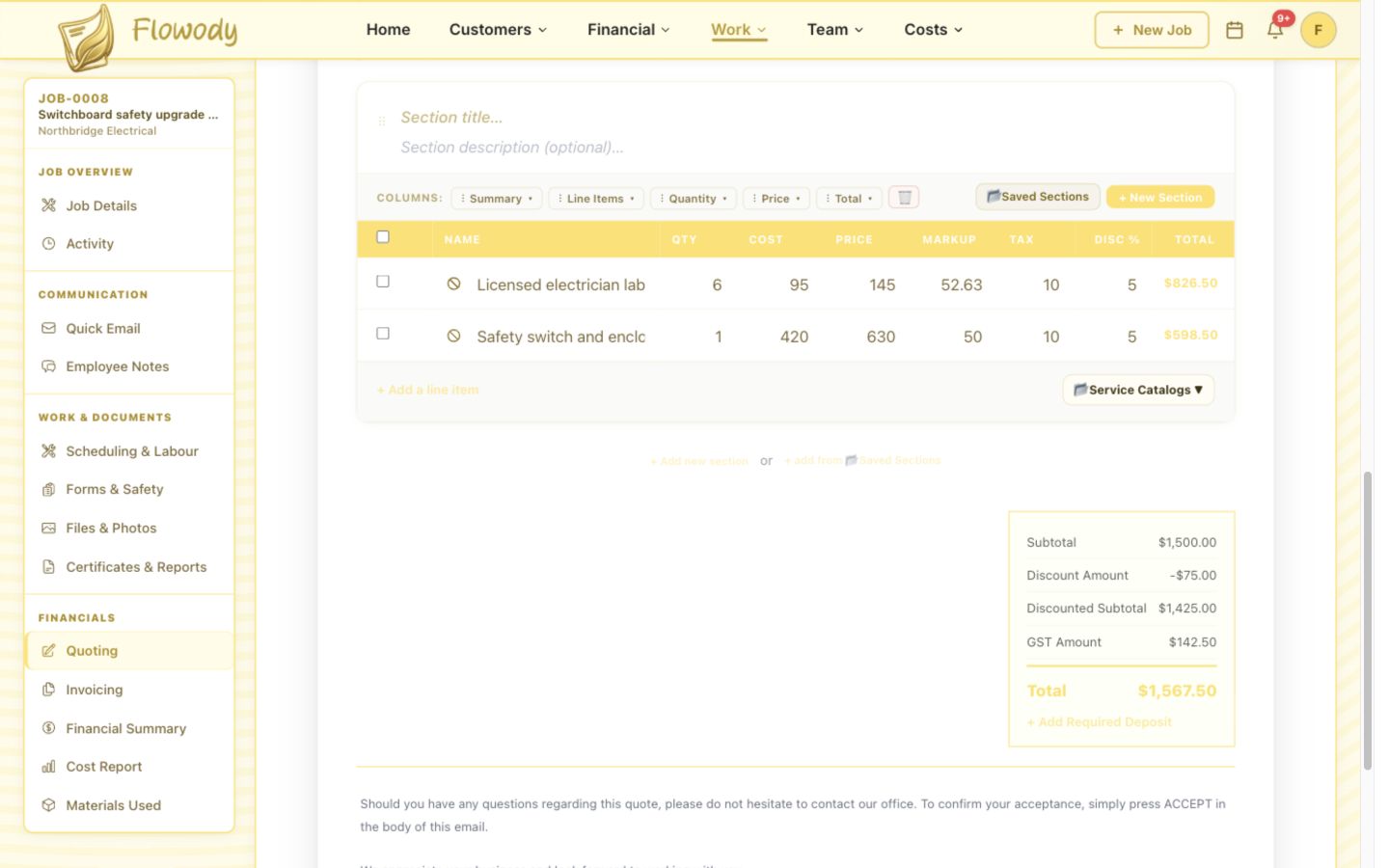Click the New Section button

point(1160,197)
